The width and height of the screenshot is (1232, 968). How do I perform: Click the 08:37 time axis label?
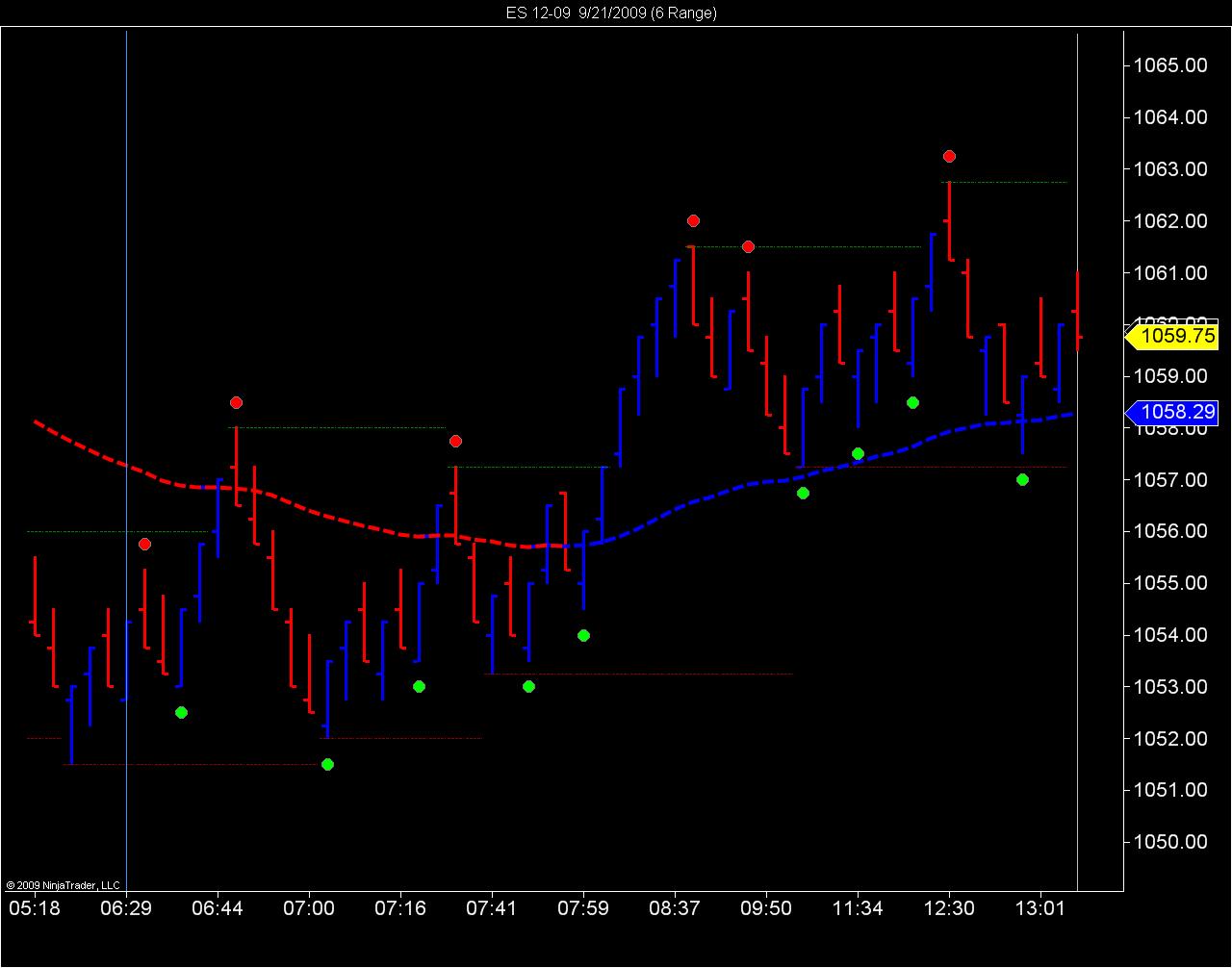coord(675,908)
